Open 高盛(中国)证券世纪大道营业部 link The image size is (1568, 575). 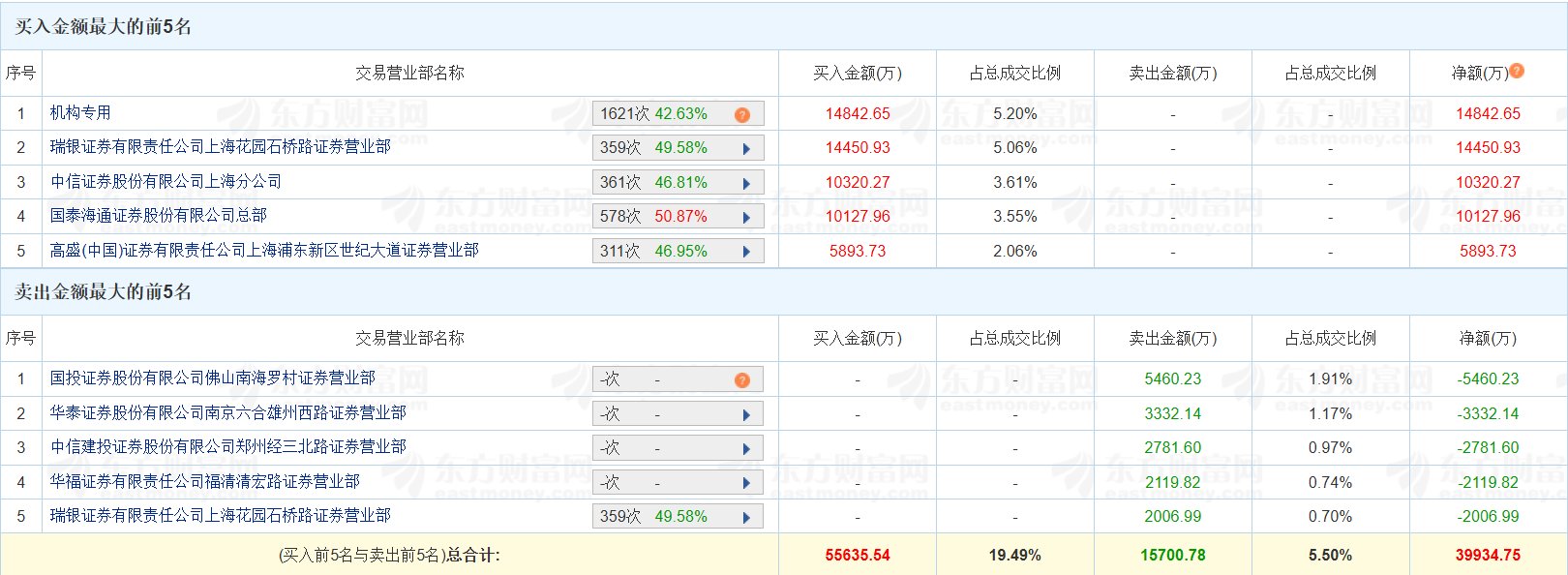(264, 250)
